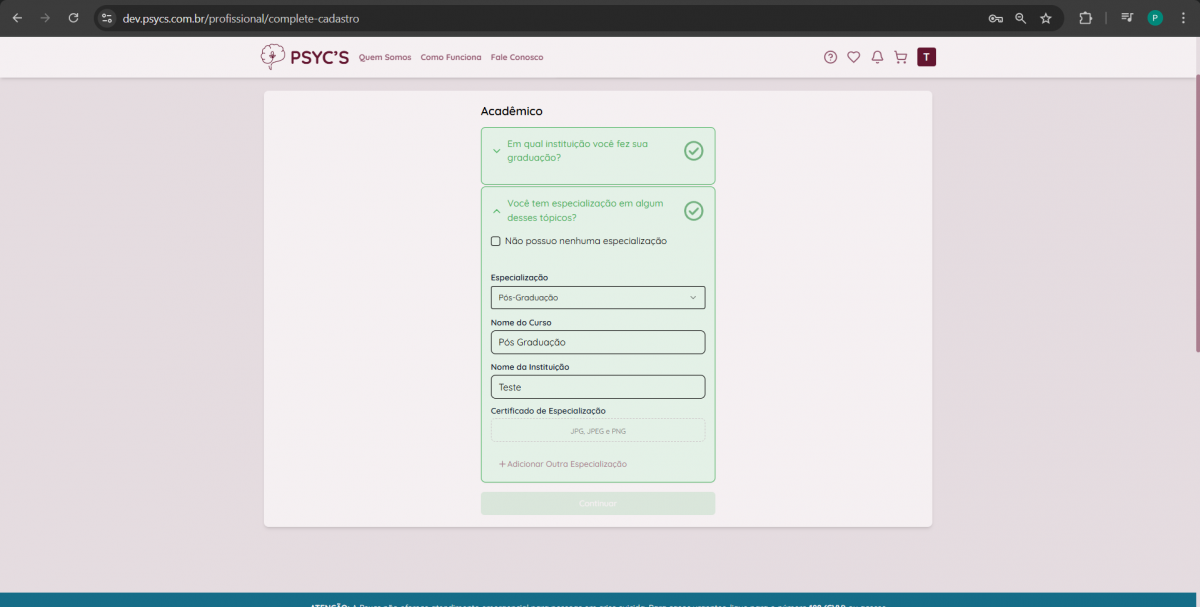1200x607 pixels.
Task: Go to Quem Somos page
Action: [385, 58]
